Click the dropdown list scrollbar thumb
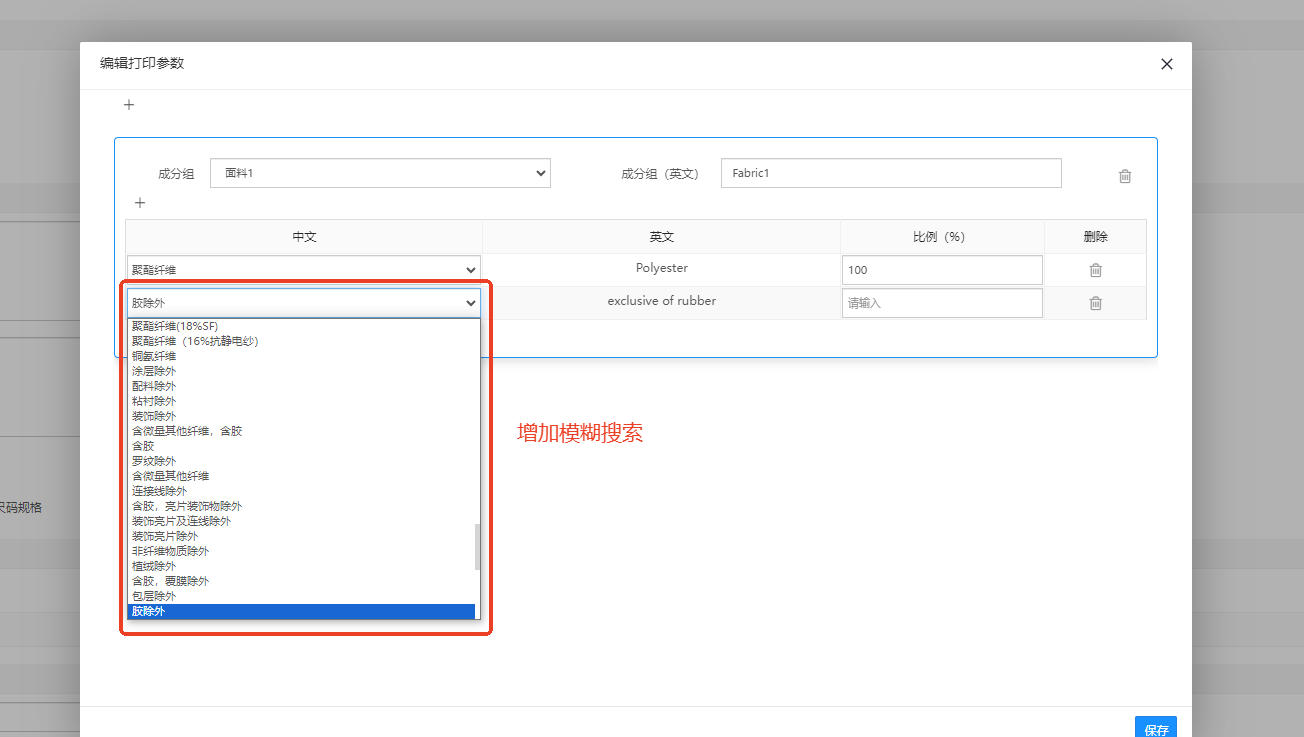Screen dimensions: 1304x737 pyautogui.click(x=477, y=546)
